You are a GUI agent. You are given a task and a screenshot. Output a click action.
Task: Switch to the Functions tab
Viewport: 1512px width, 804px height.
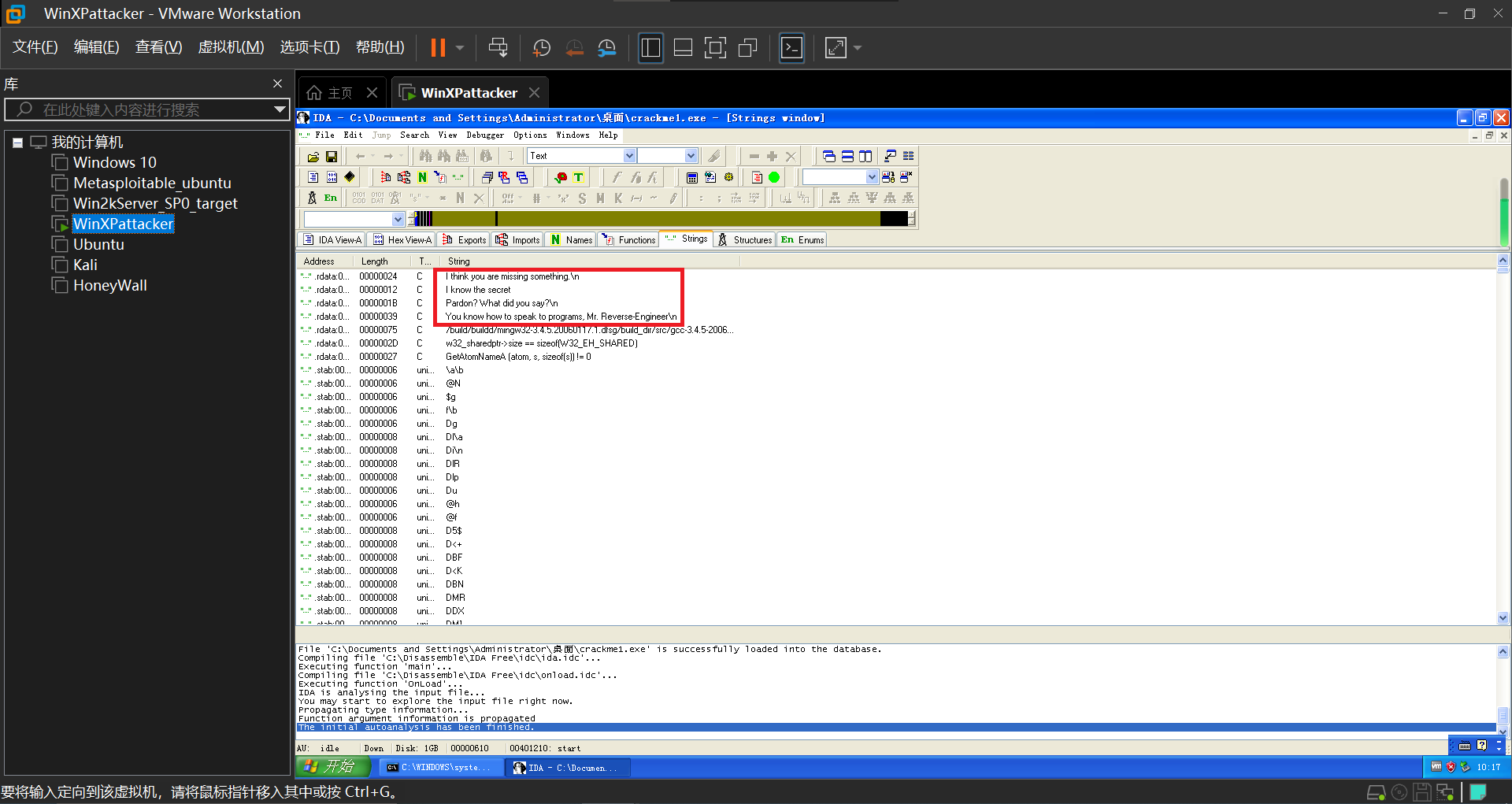(629, 240)
